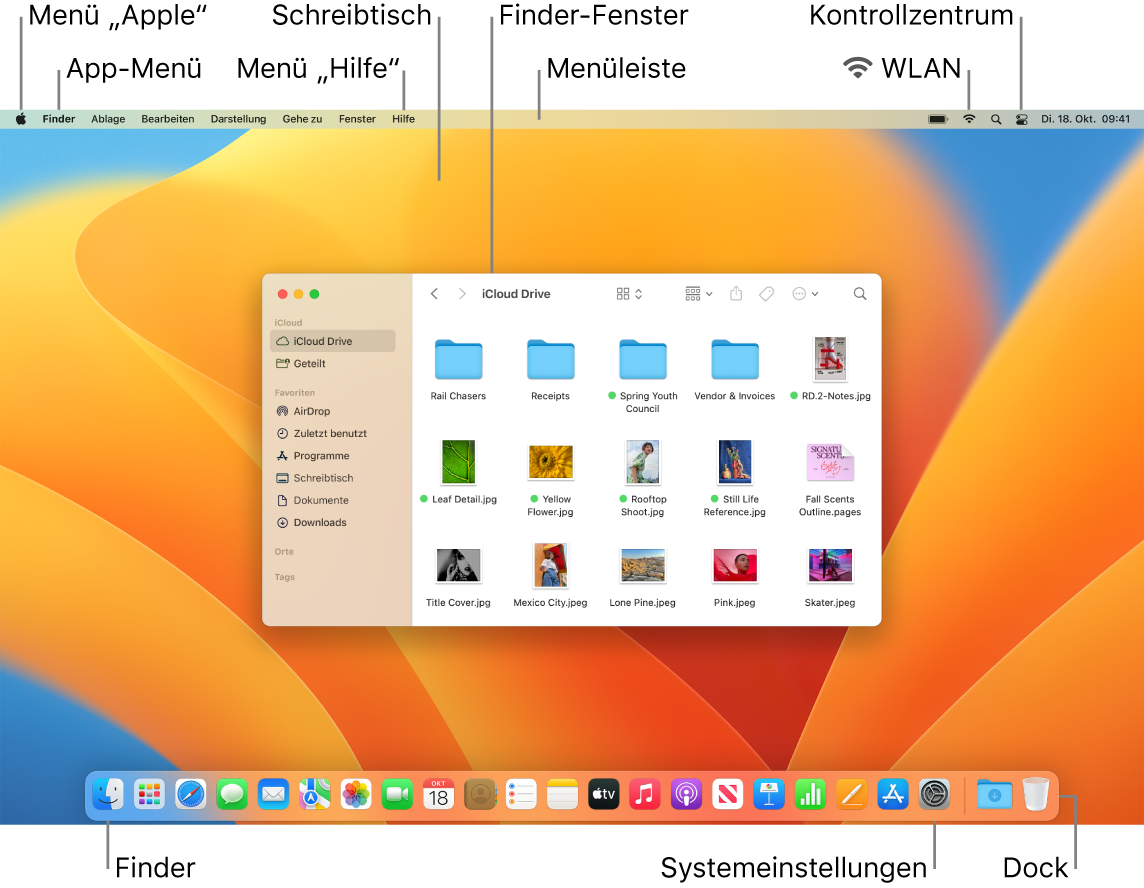Click the Share icon in the Finder toolbar
Screen dimensions: 1144x888
[736, 293]
